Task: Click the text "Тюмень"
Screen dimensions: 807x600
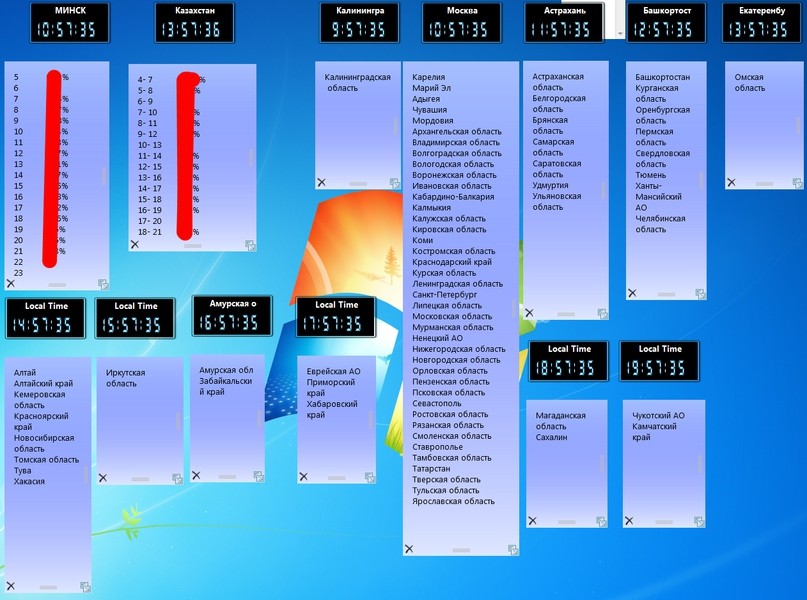Action: coord(651,175)
